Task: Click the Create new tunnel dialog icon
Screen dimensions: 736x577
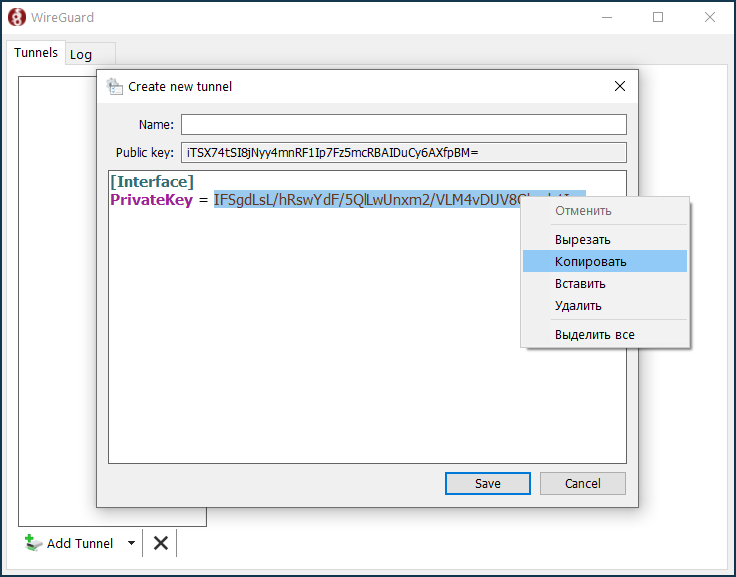Action: [114, 87]
